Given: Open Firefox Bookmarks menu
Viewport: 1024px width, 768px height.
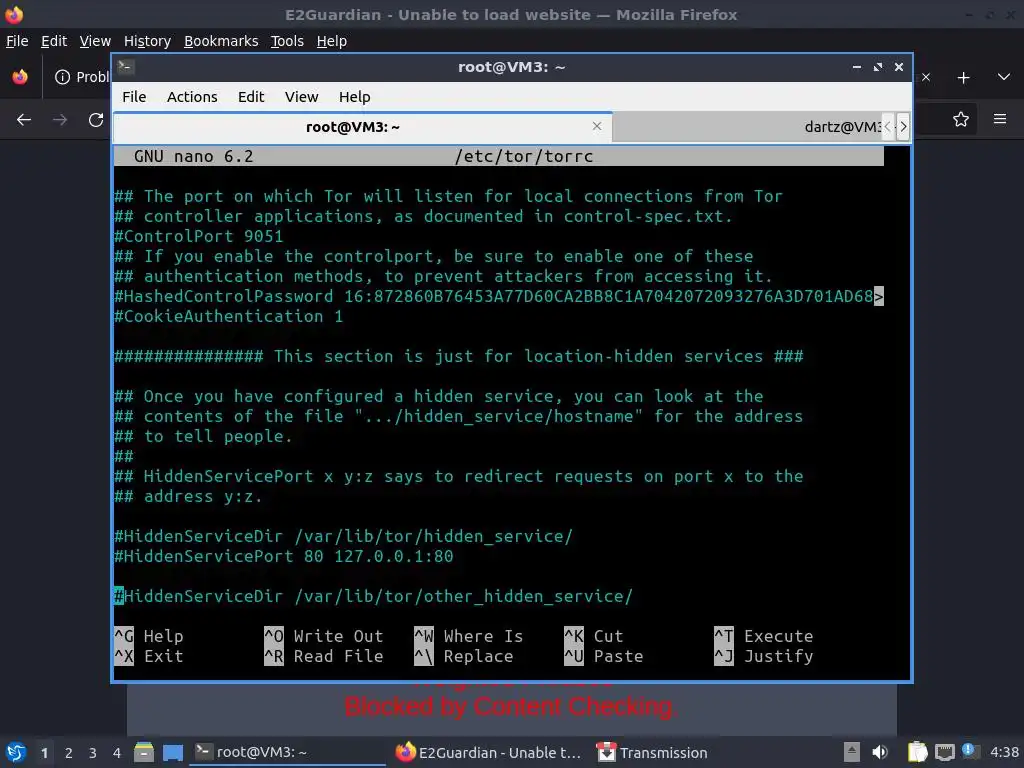Looking at the screenshot, I should pyautogui.click(x=221, y=41).
